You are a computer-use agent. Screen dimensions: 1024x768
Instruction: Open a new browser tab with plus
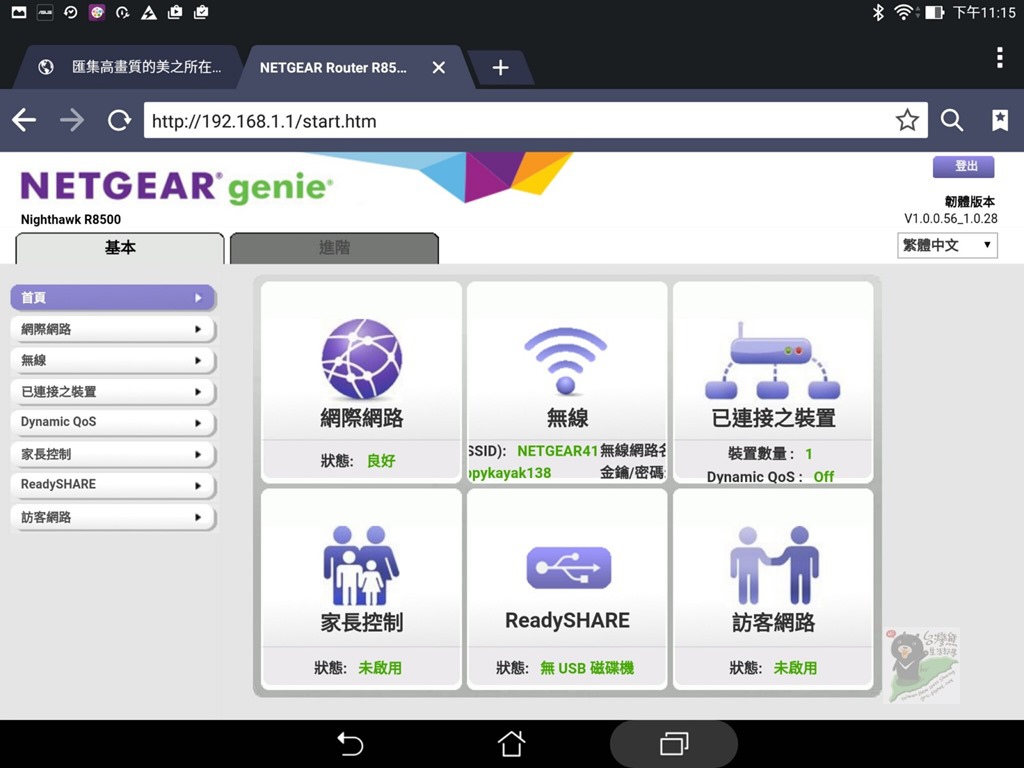500,67
